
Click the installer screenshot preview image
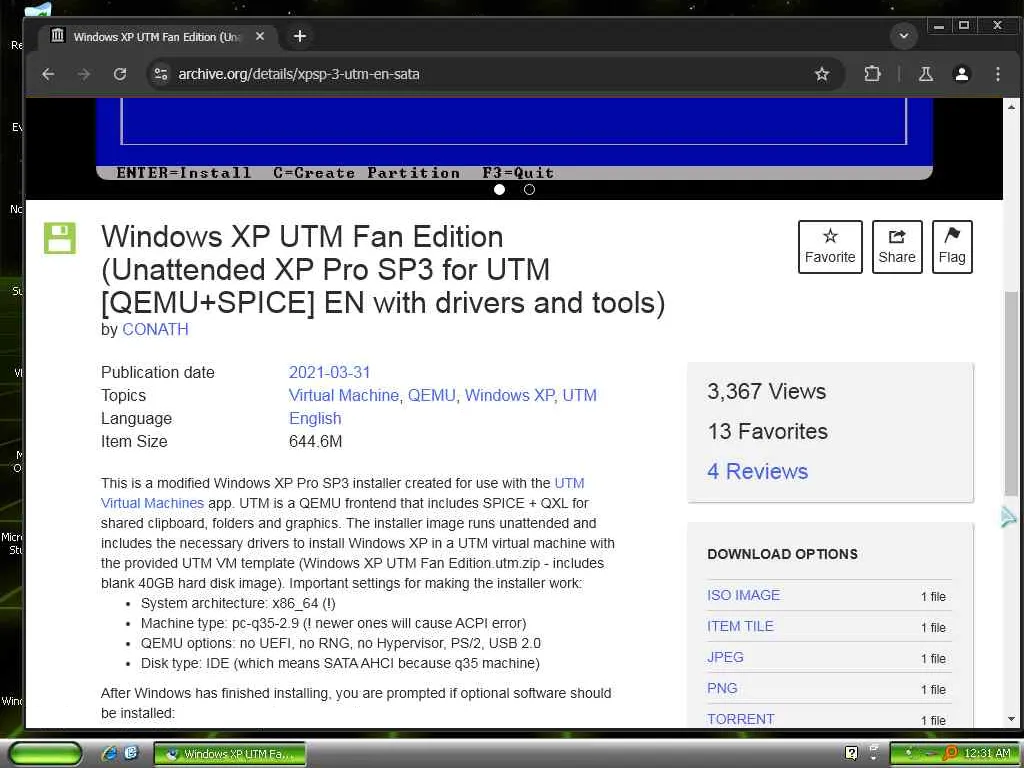click(514, 139)
